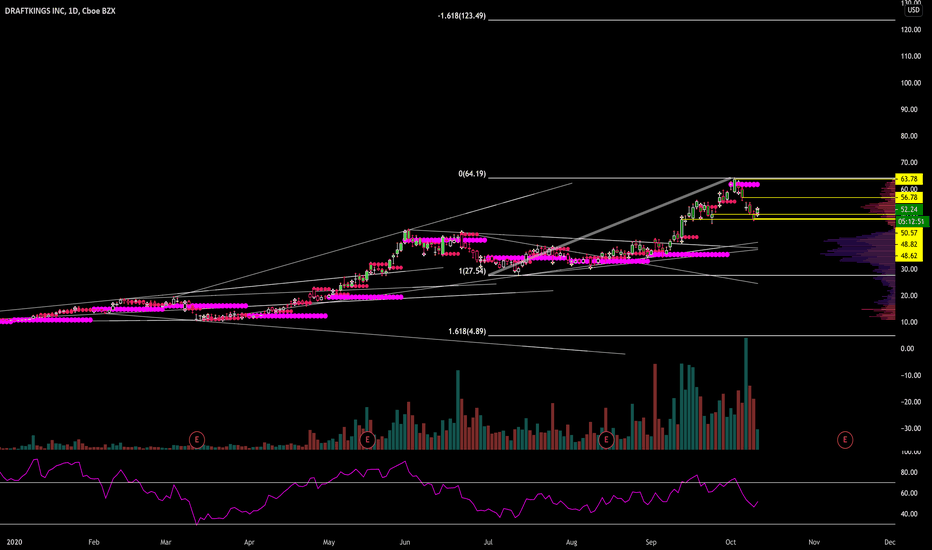Image resolution: width=932 pixels, height=550 pixels.
Task: Click the 110.00 price axis label
Action: coord(911,56)
